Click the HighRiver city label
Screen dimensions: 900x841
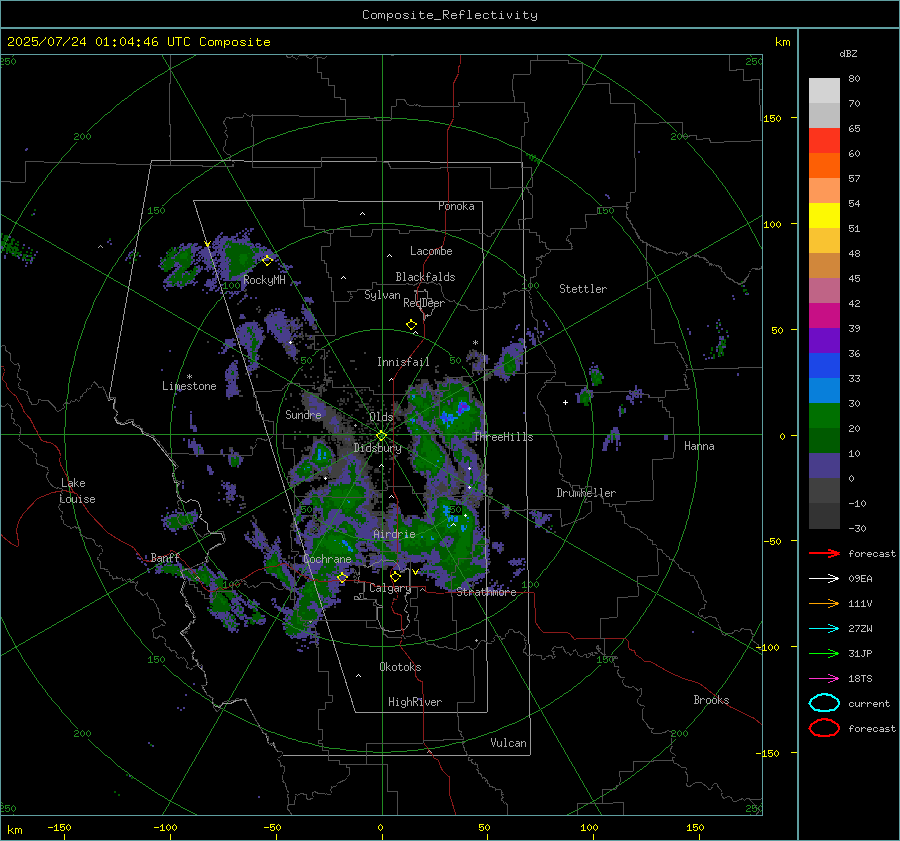pyautogui.click(x=415, y=702)
